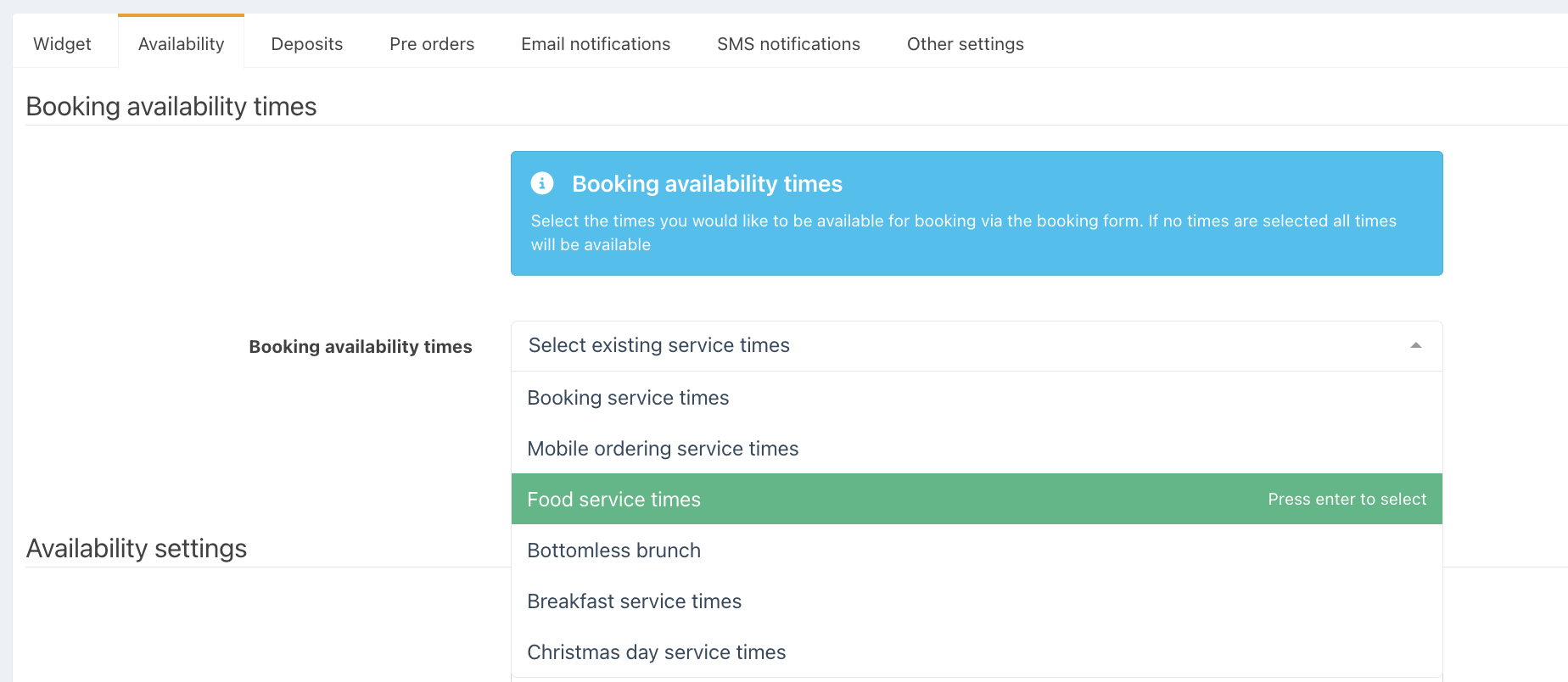This screenshot has width=1568, height=682.
Task: Open the Widget tab
Action: (62, 44)
